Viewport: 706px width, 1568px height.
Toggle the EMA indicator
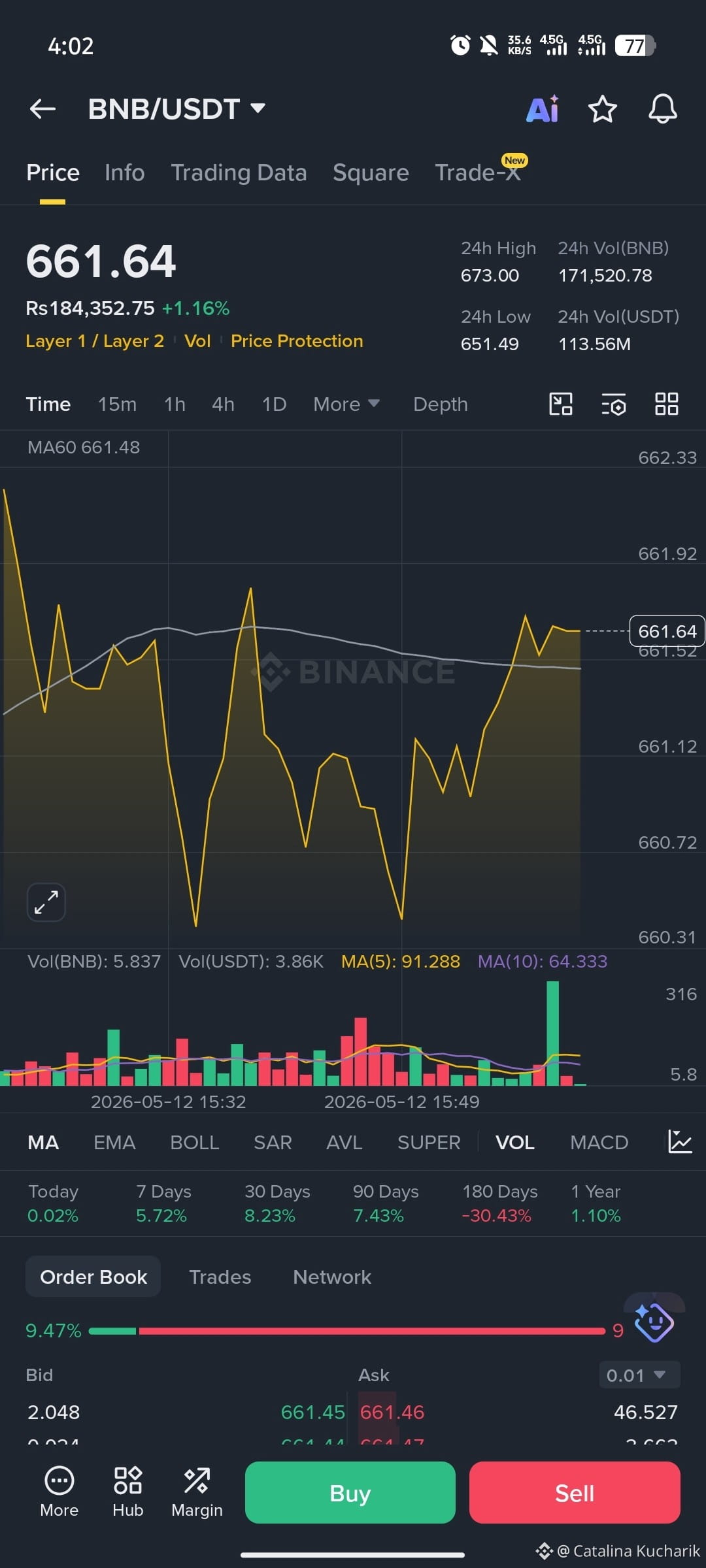click(x=114, y=1142)
